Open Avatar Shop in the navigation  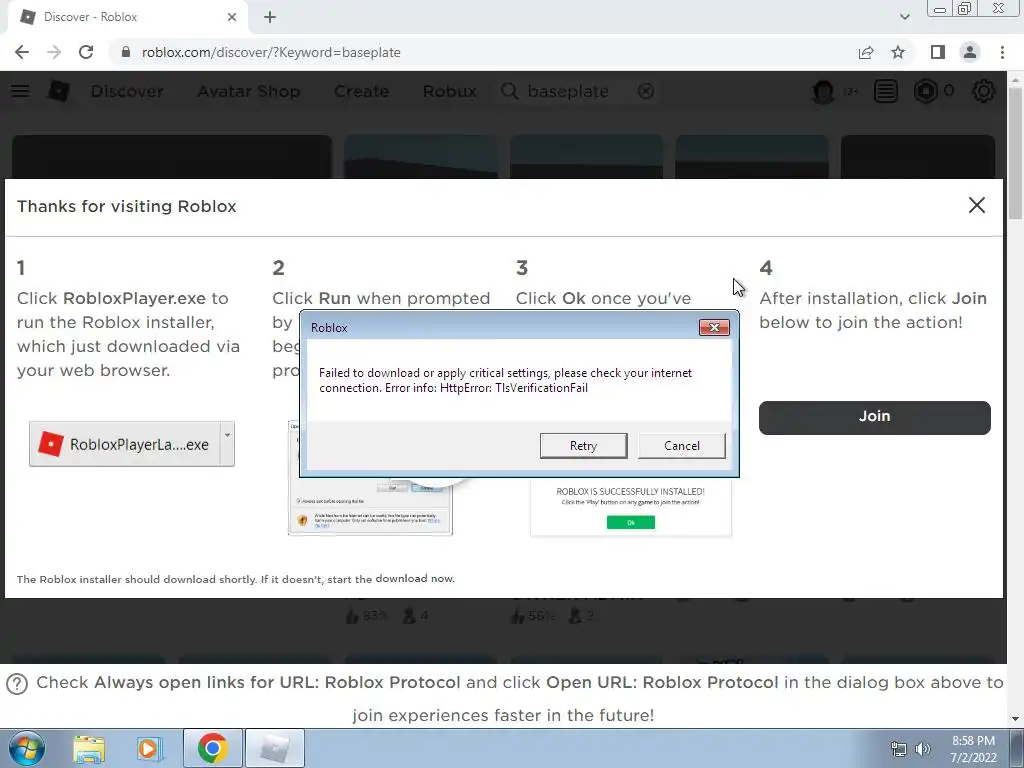tap(248, 91)
